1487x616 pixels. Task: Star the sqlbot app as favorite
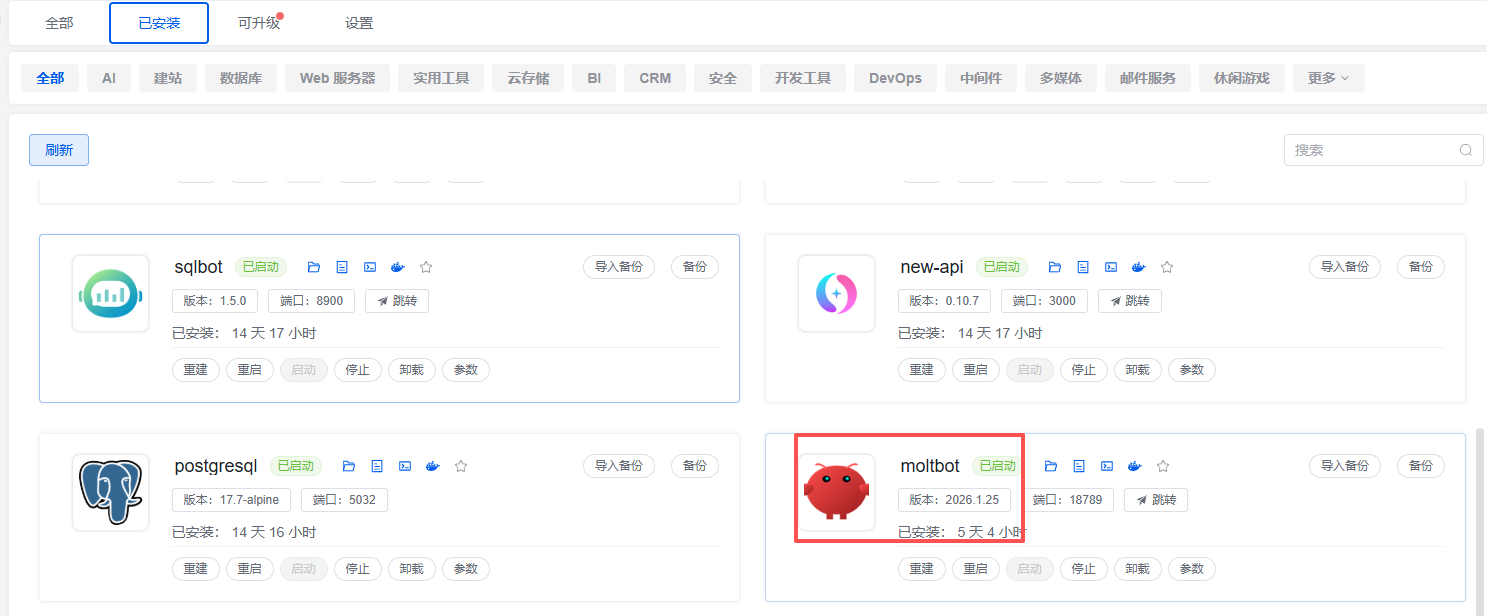426,267
